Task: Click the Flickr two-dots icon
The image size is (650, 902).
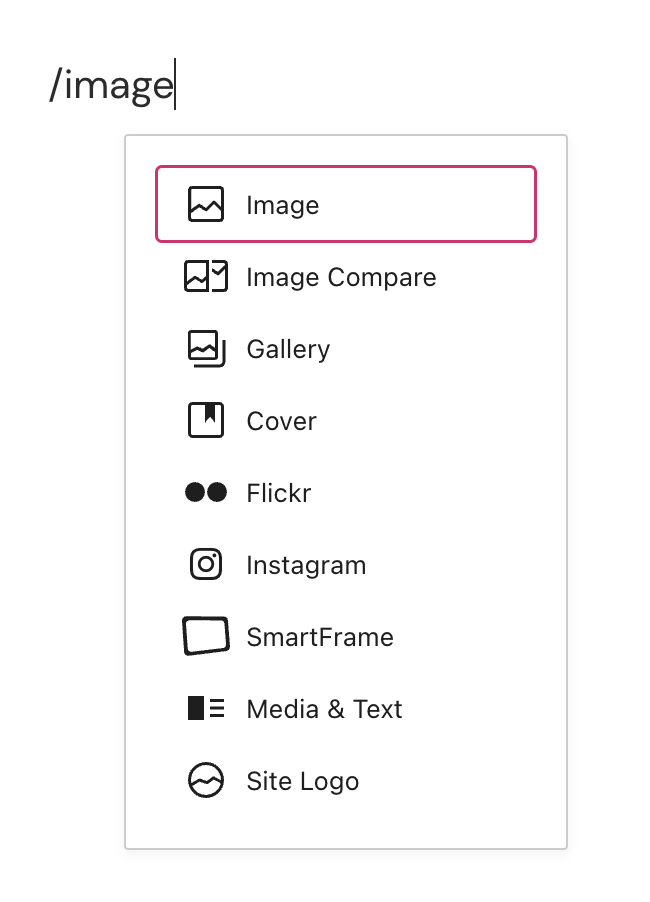Action: (x=206, y=492)
